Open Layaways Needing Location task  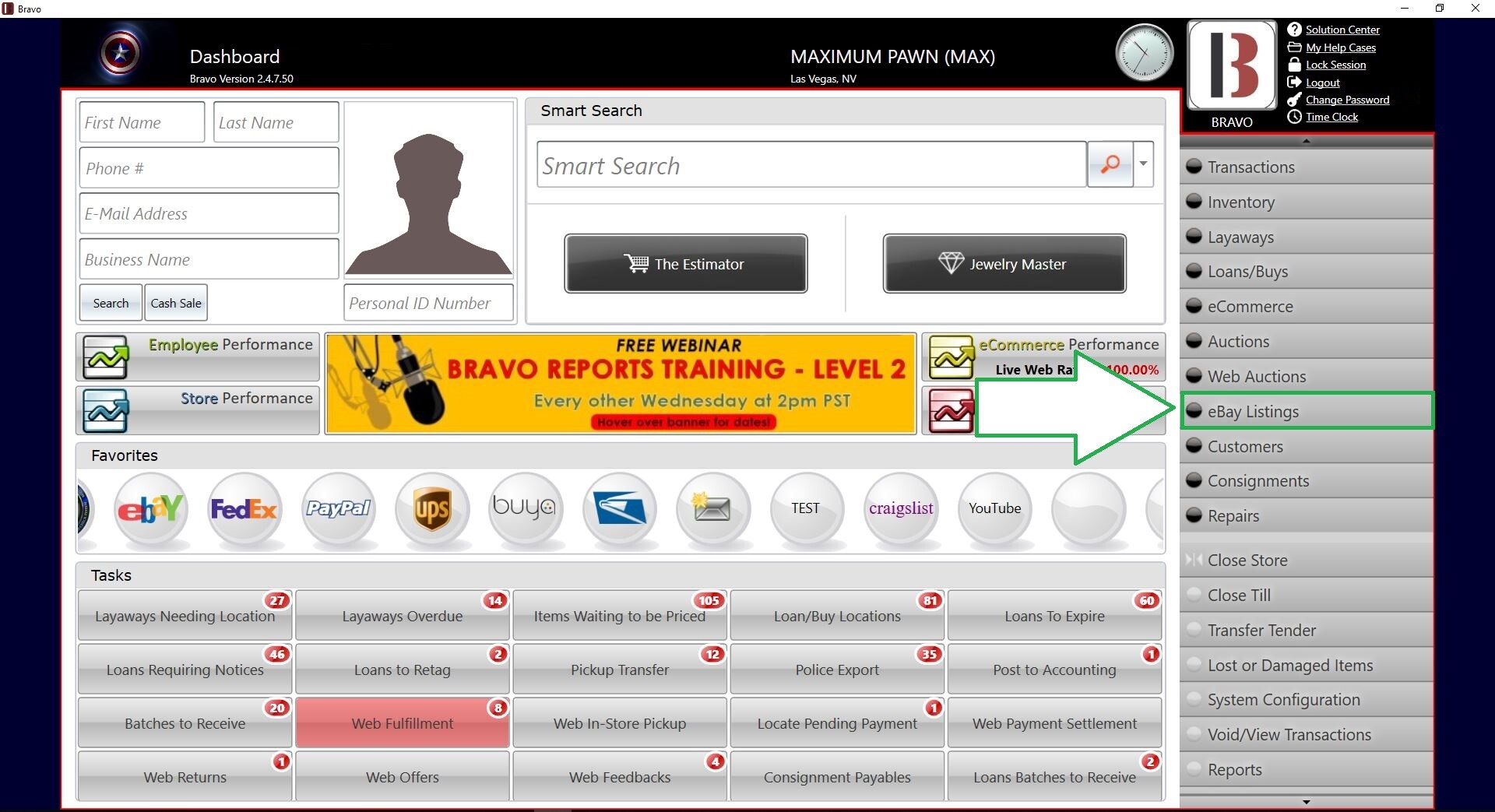point(185,616)
